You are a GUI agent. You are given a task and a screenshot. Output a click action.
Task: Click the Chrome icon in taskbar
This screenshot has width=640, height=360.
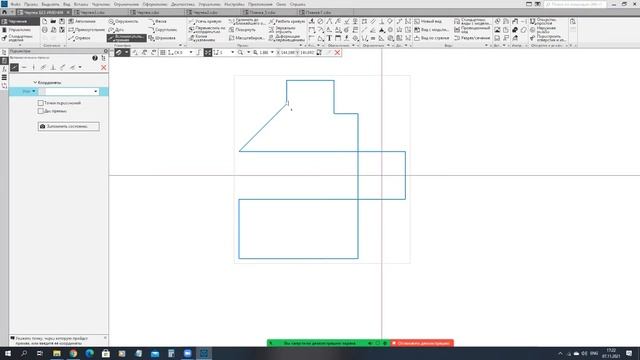[73, 353]
